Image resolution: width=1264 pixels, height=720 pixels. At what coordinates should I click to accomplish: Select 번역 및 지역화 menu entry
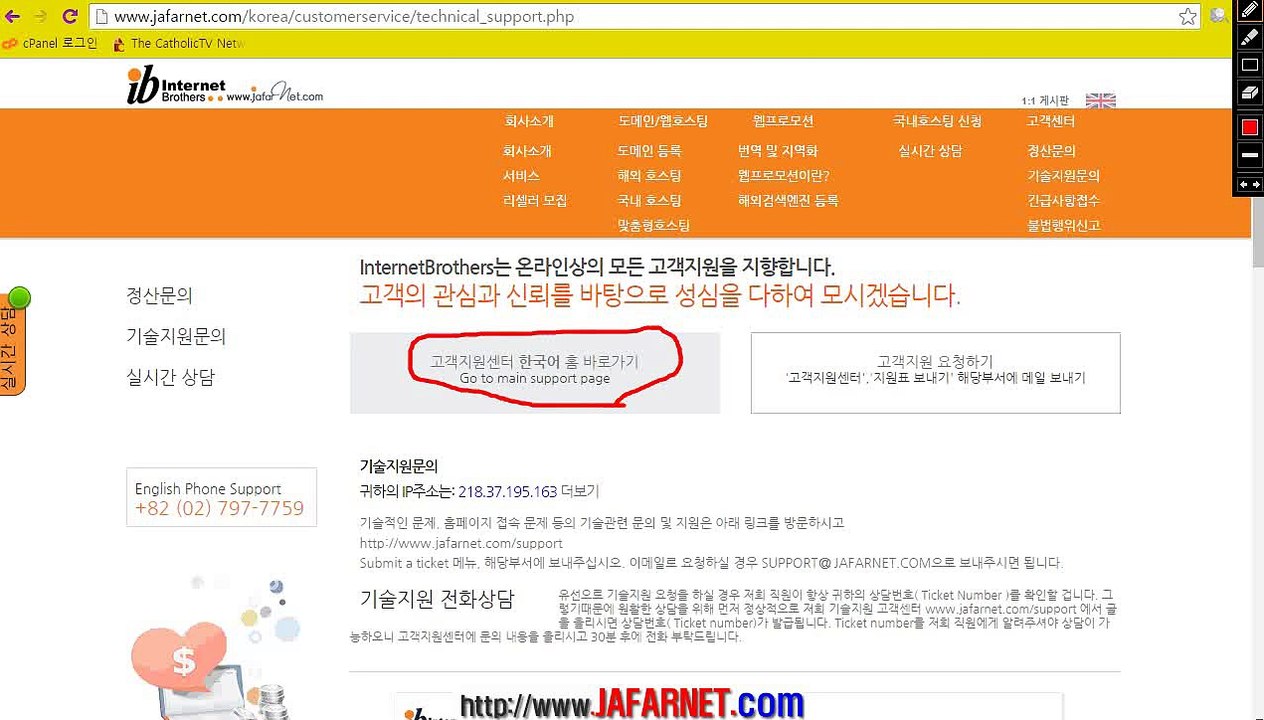click(777, 151)
